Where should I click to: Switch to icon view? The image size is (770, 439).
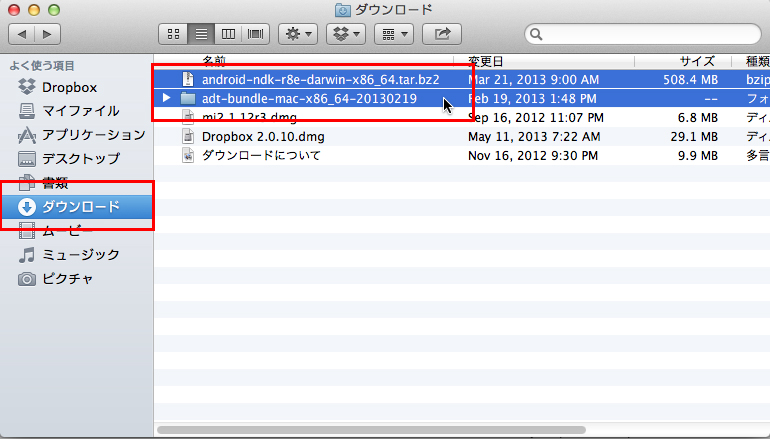coord(173,34)
